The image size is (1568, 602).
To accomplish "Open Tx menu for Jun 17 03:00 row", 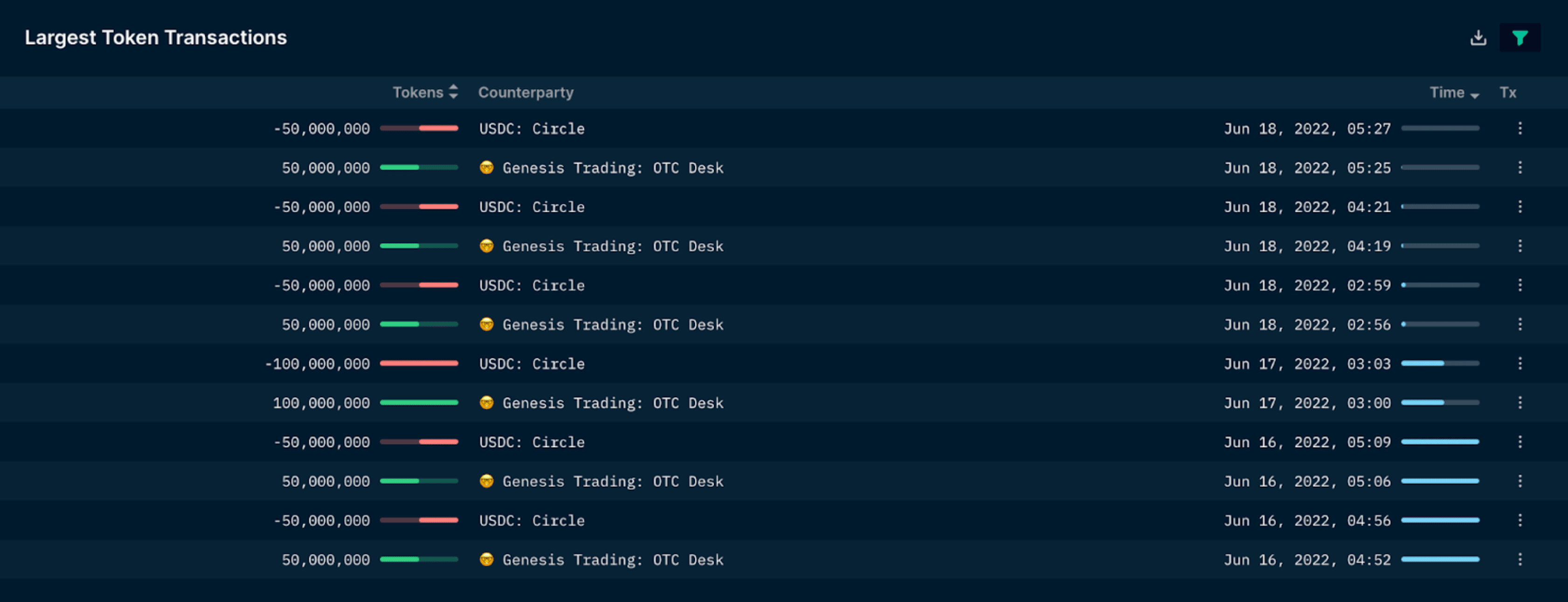I will coord(1520,402).
